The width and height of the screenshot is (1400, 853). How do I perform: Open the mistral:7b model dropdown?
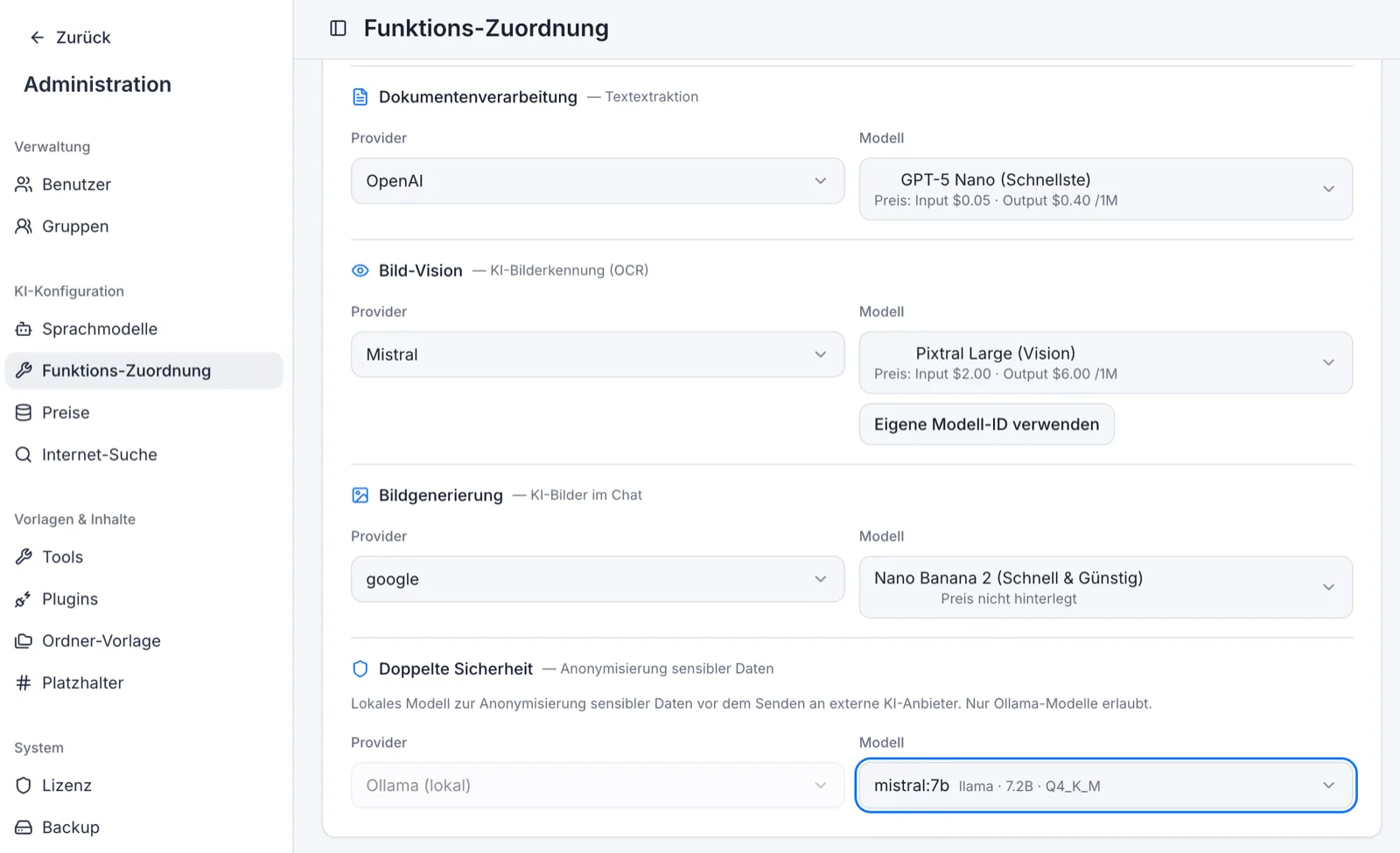click(1106, 785)
